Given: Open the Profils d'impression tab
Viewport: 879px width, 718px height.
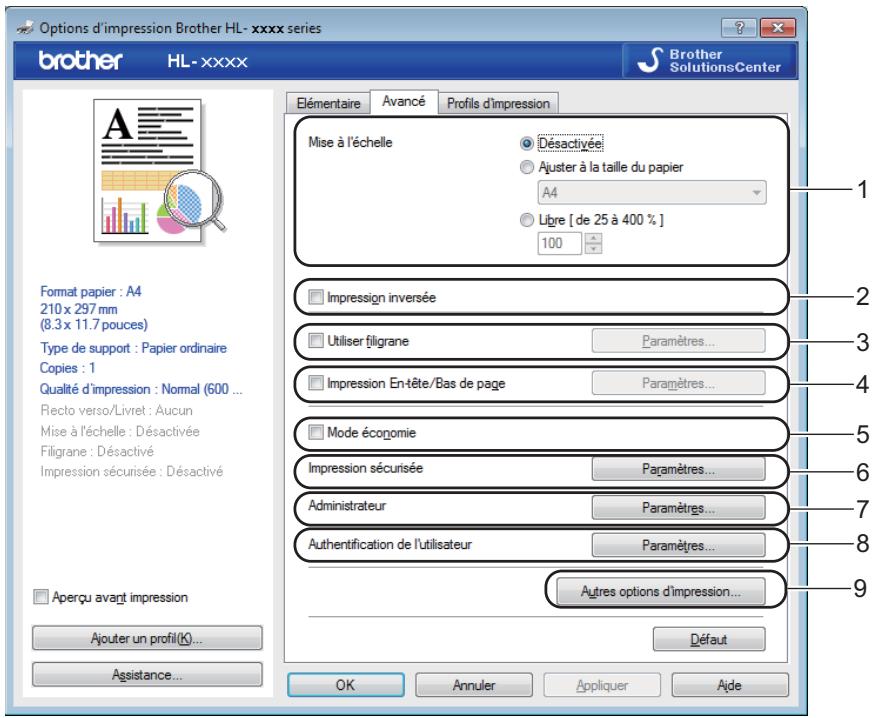Looking at the screenshot, I should click(x=498, y=103).
